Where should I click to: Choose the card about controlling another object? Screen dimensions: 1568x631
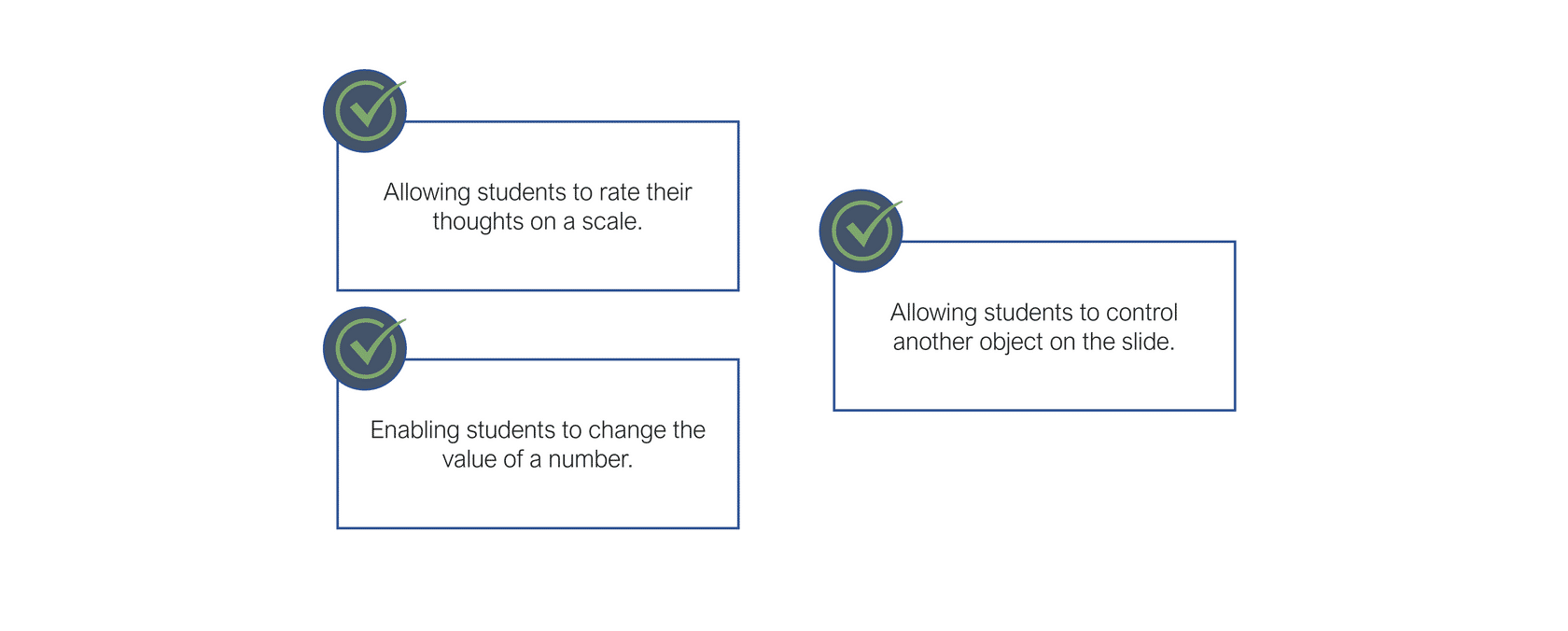coord(1034,326)
